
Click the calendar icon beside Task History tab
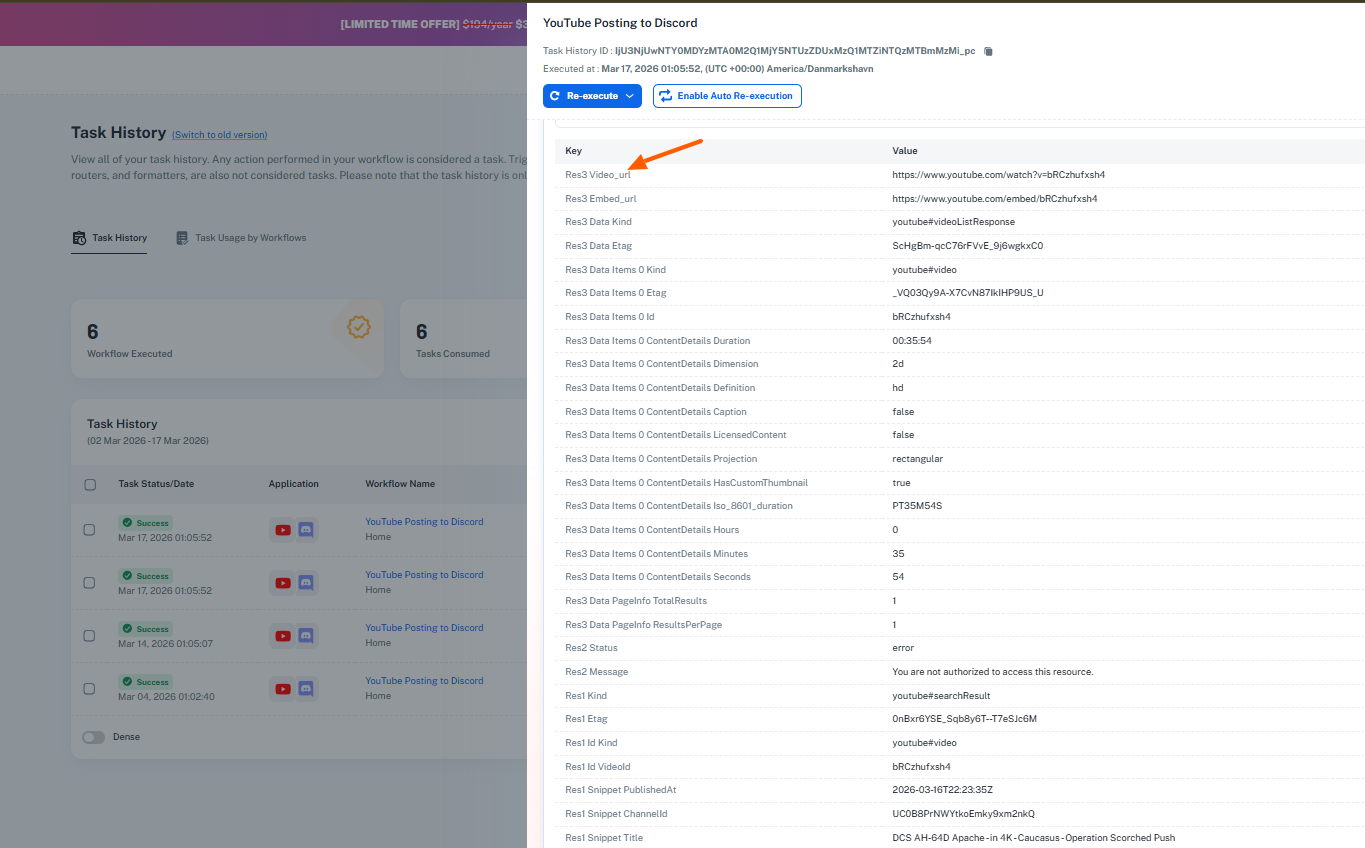click(80, 238)
